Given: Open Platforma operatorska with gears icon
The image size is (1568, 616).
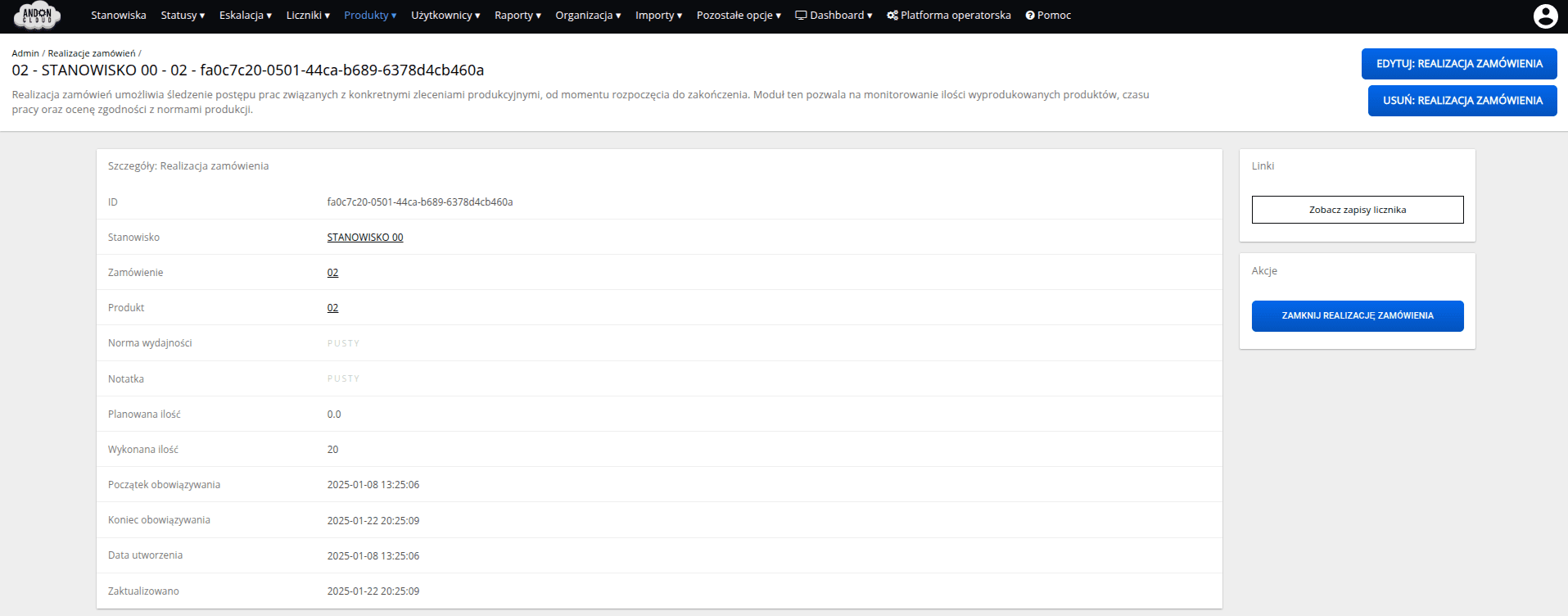Looking at the screenshot, I should [x=948, y=16].
